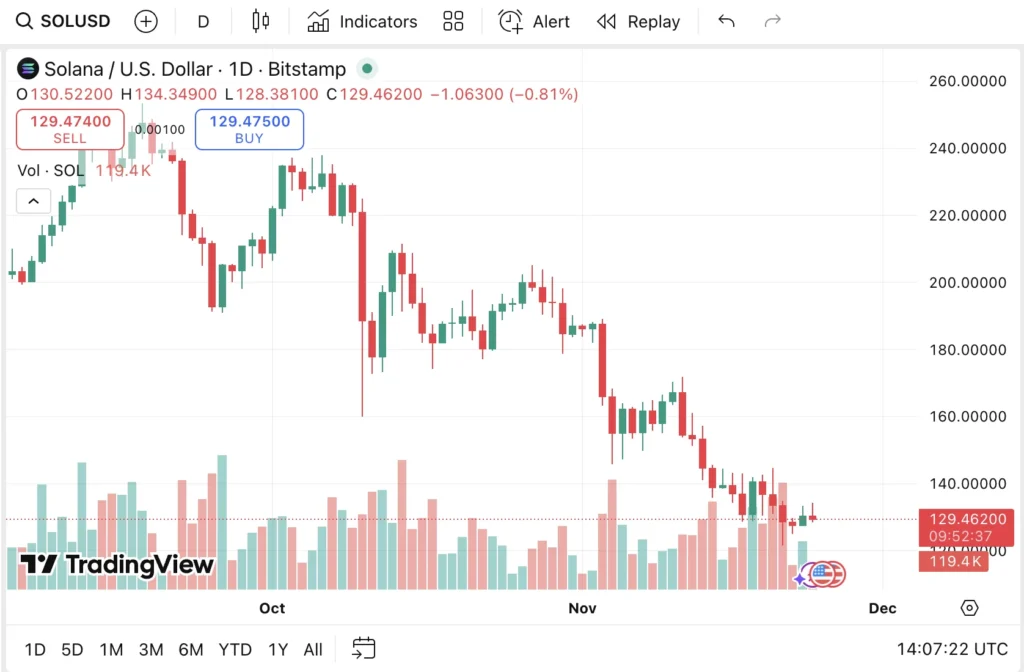
Task: Open the D interval dropdown
Action: (203, 20)
